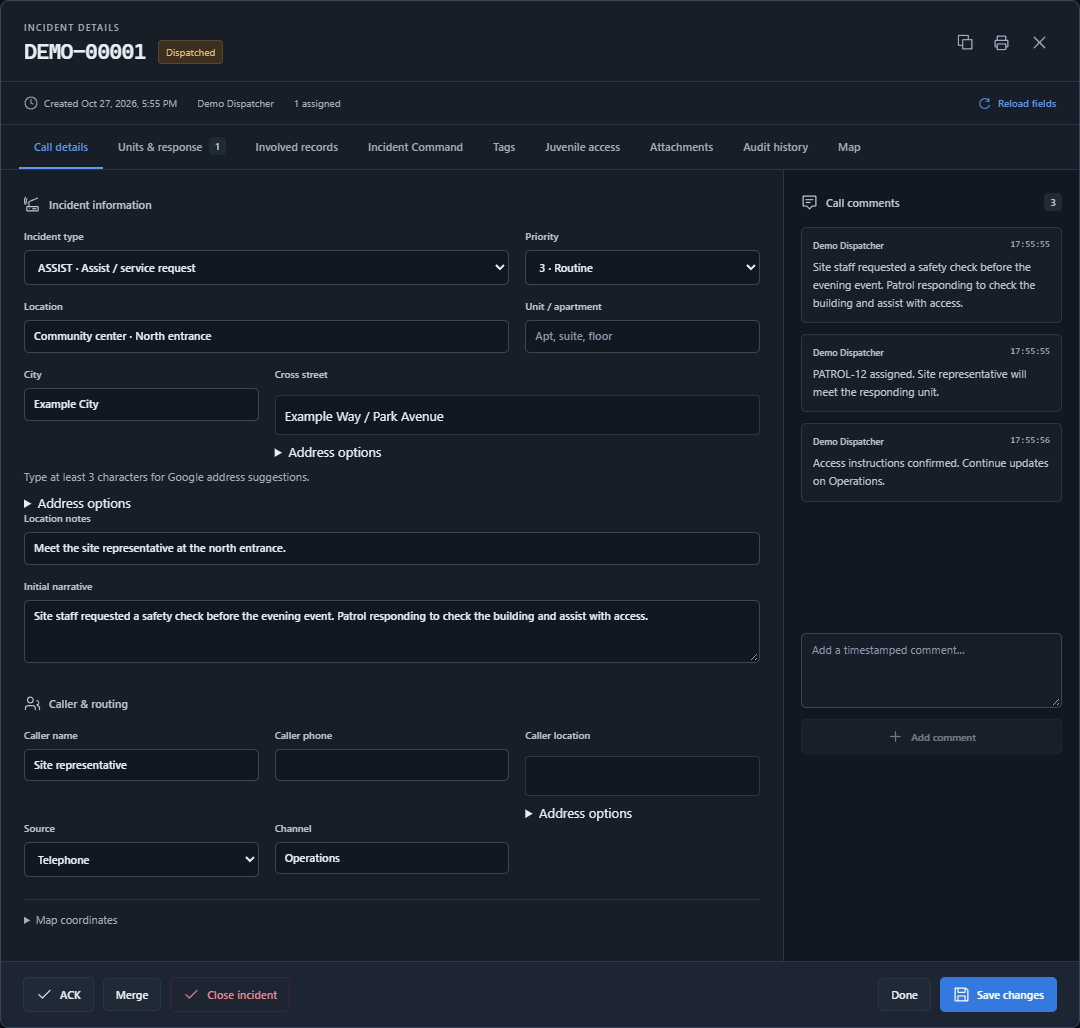View the Audit history tab
The height and width of the screenshot is (1028, 1080).
coord(775,147)
